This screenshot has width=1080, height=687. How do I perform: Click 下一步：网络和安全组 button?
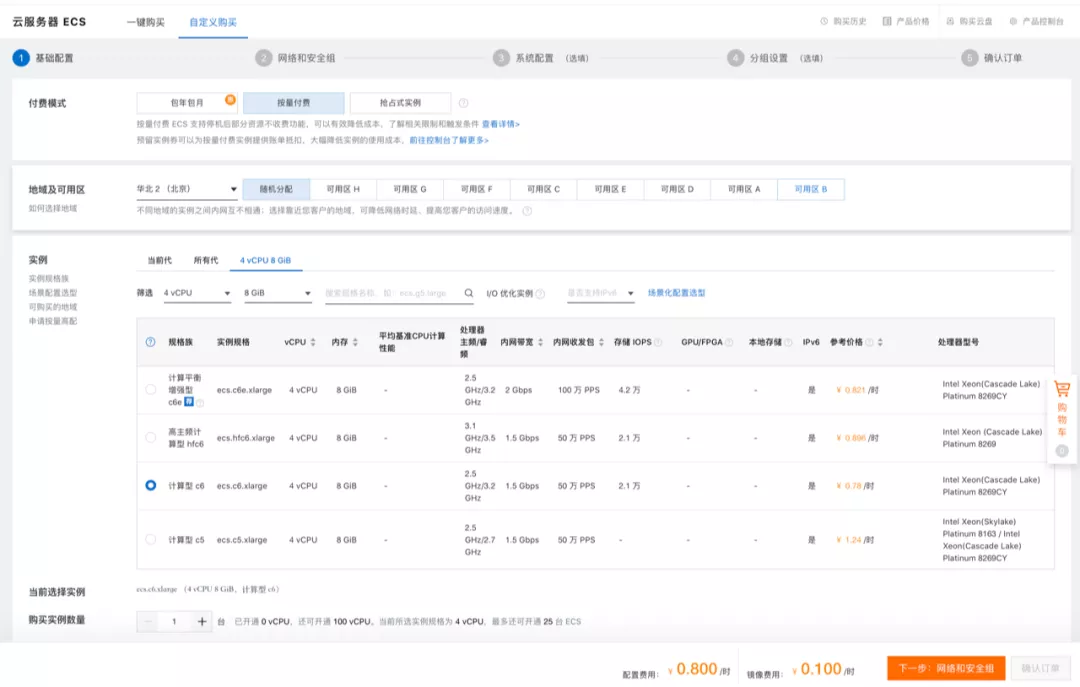click(x=946, y=668)
